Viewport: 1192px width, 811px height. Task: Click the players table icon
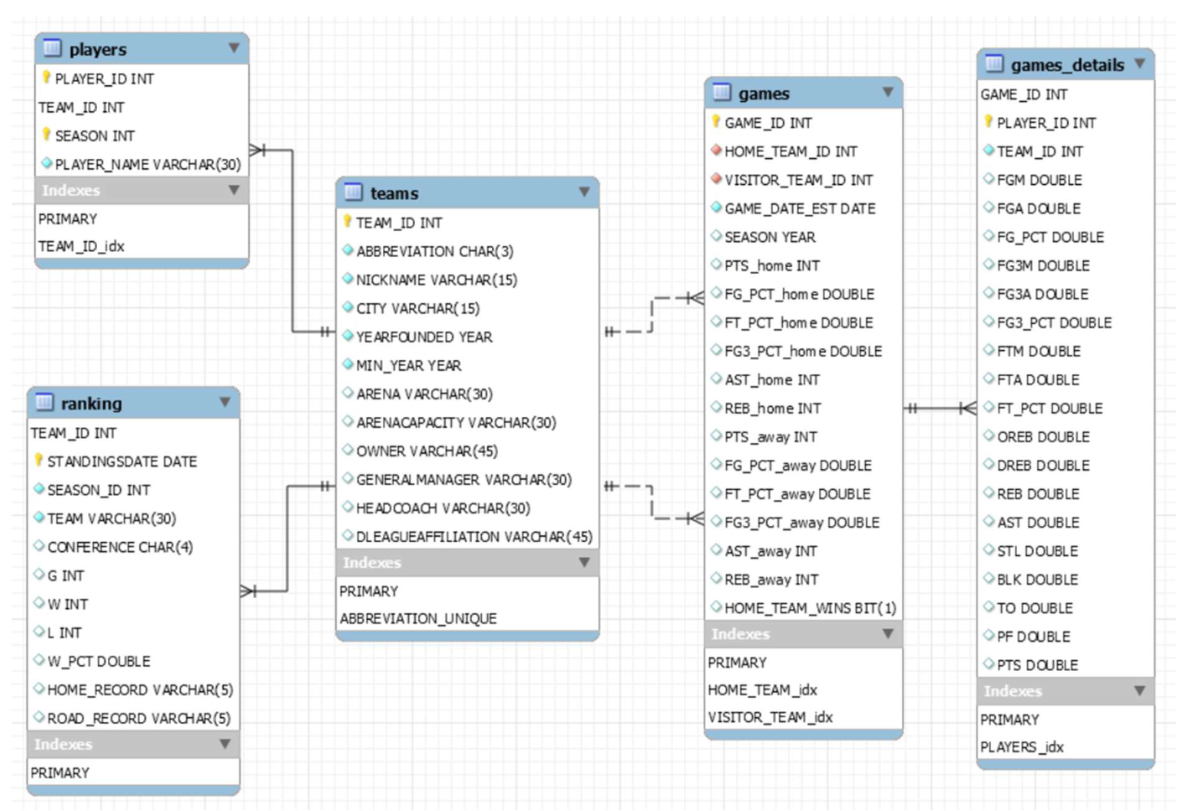click(x=53, y=49)
